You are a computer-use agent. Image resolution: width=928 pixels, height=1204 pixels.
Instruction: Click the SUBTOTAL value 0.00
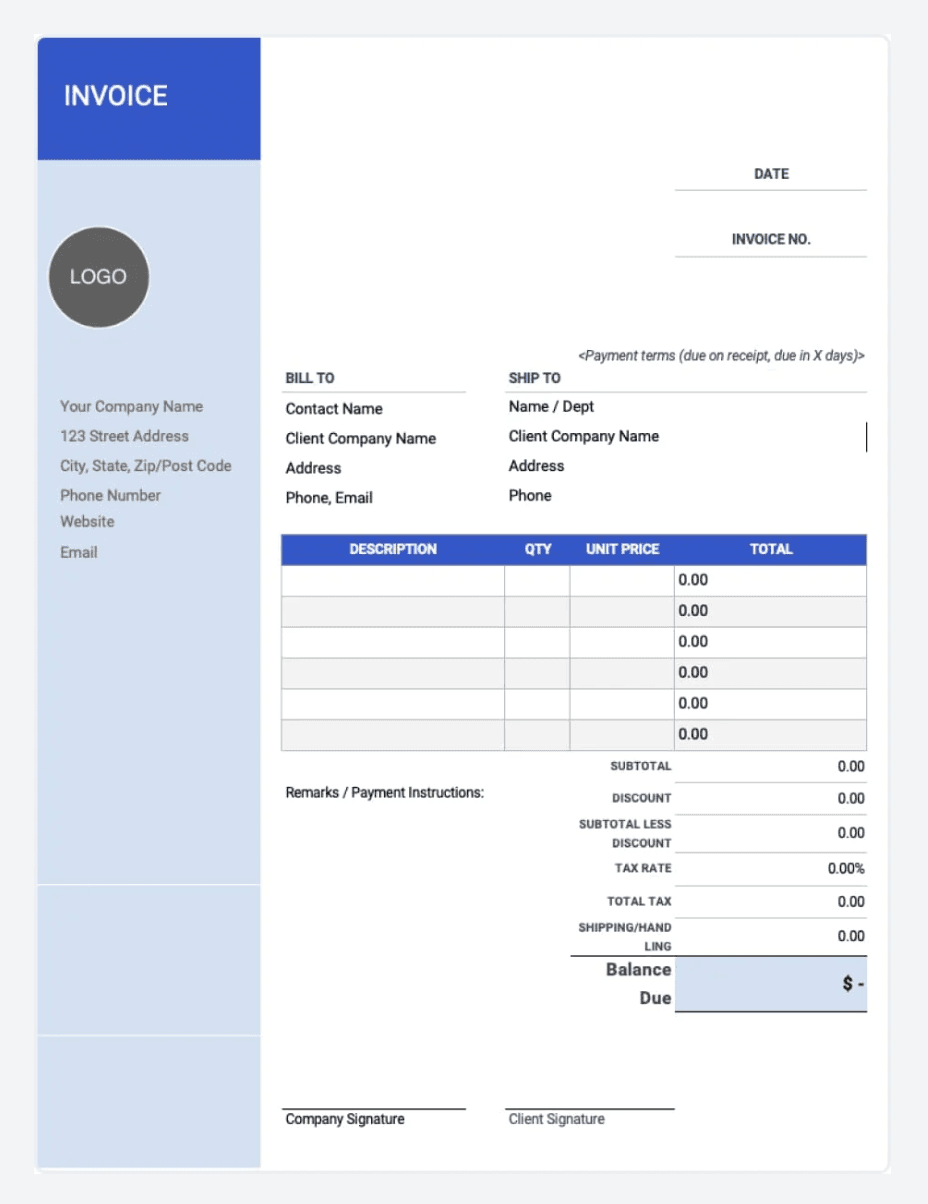click(x=851, y=767)
